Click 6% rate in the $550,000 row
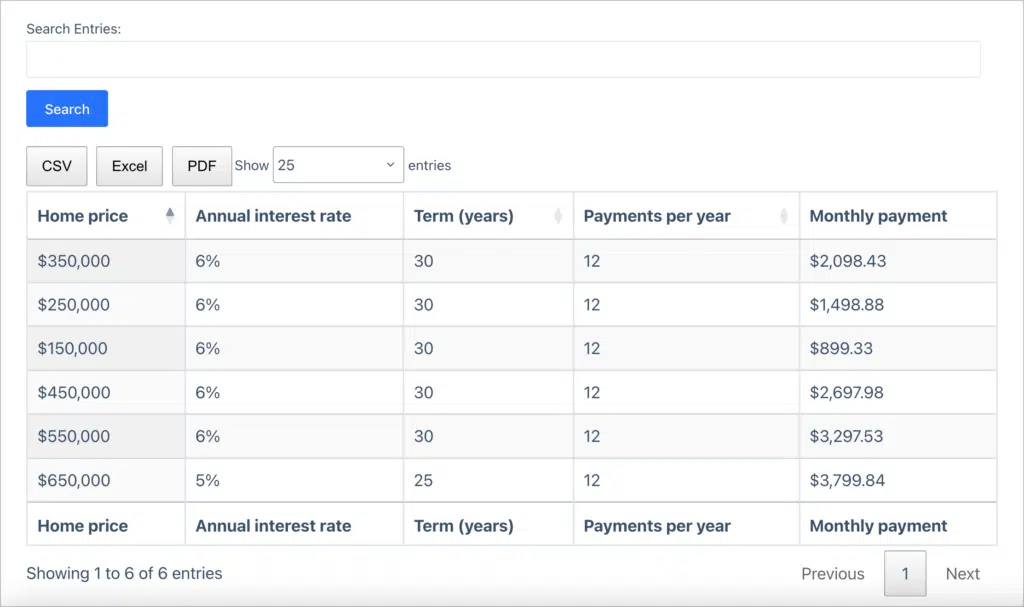Screen dimensions: 1024x607 click(x=295, y=436)
